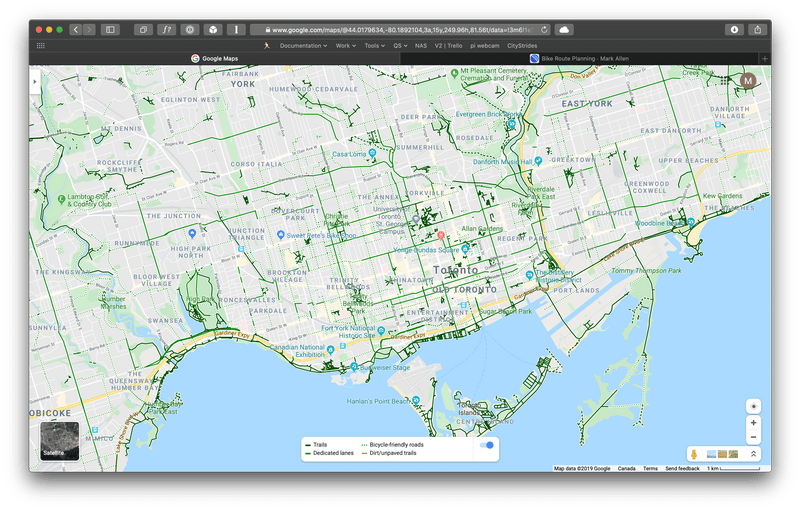Show downloads with the download arrow icon
The image size is (800, 510).
click(734, 30)
